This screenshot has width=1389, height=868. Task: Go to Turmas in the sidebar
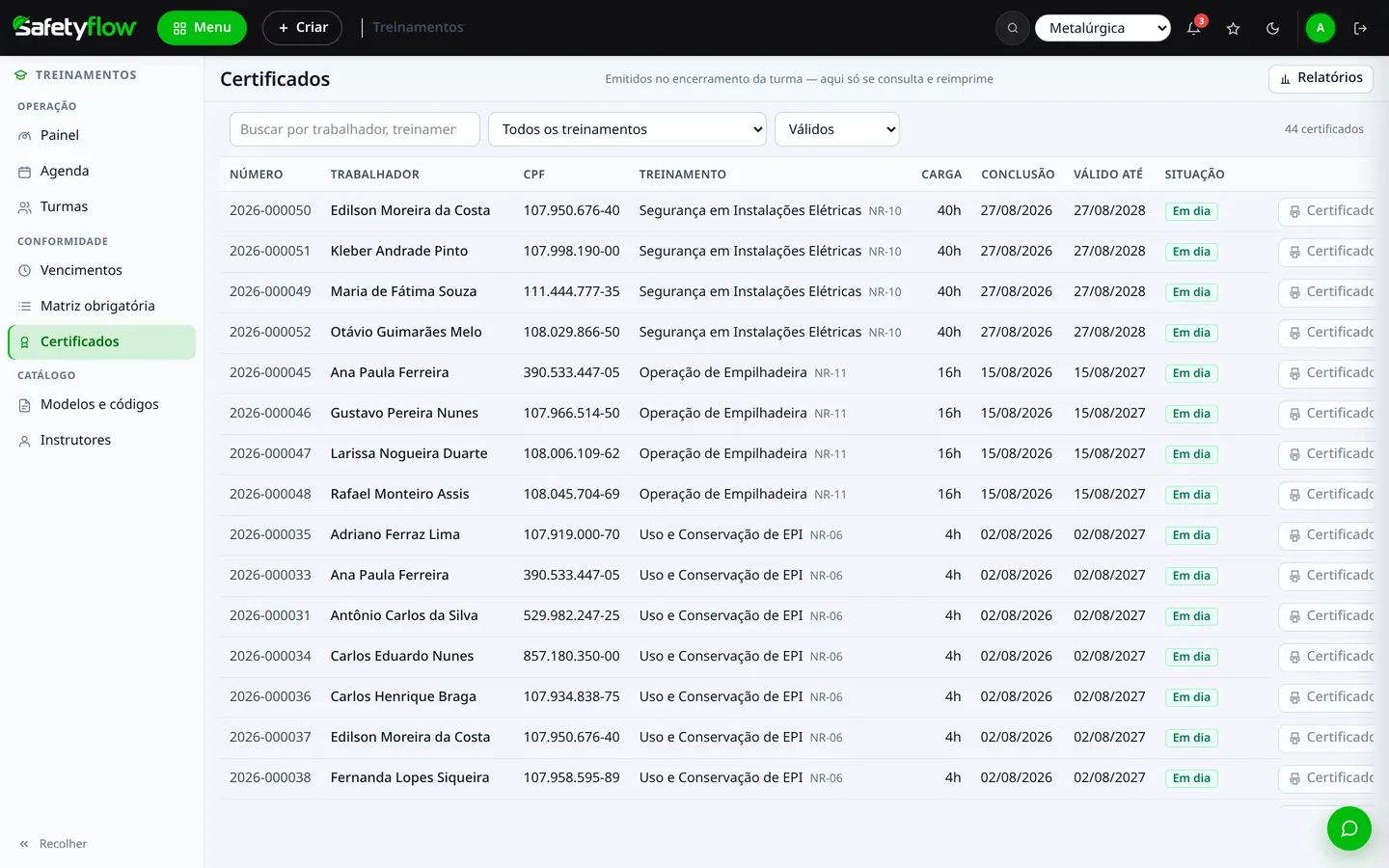tap(101, 206)
